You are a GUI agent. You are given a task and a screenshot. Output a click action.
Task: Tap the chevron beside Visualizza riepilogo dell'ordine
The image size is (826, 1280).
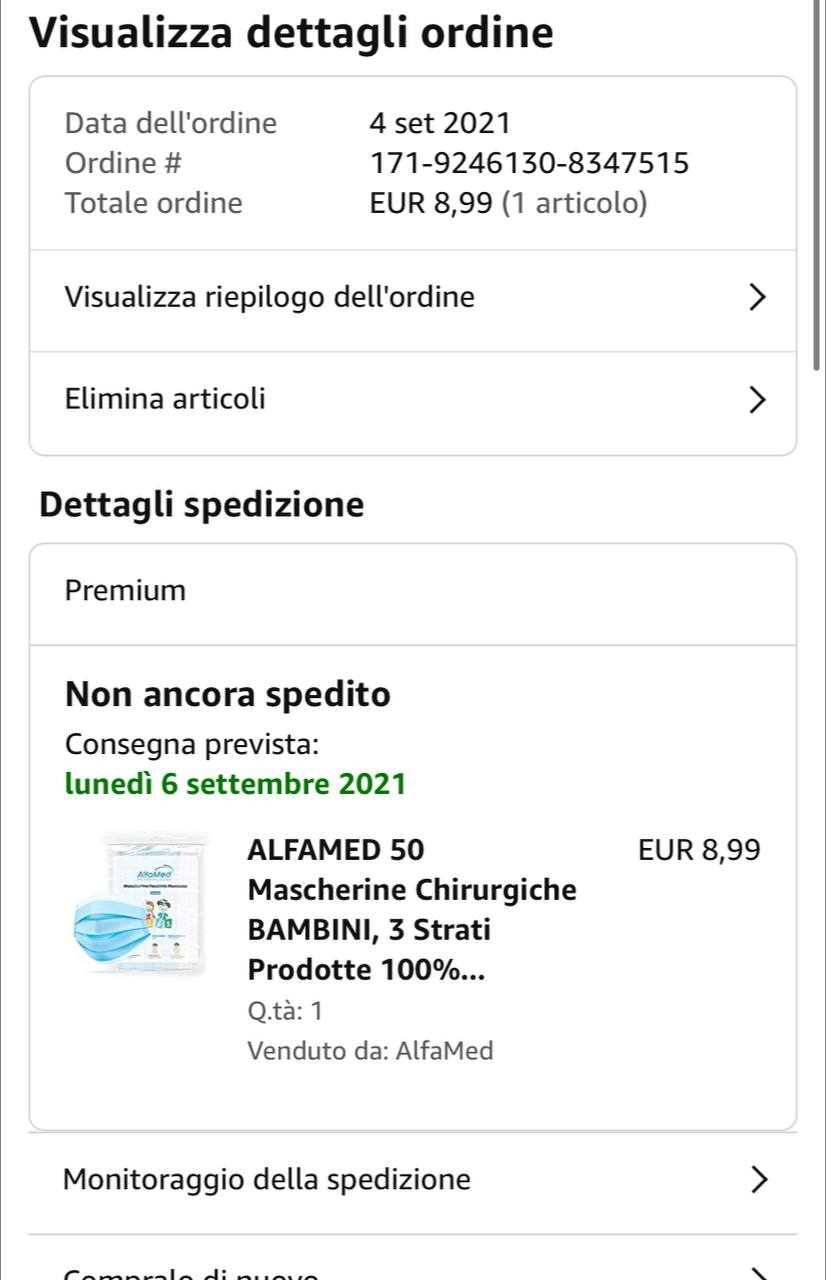coord(757,297)
